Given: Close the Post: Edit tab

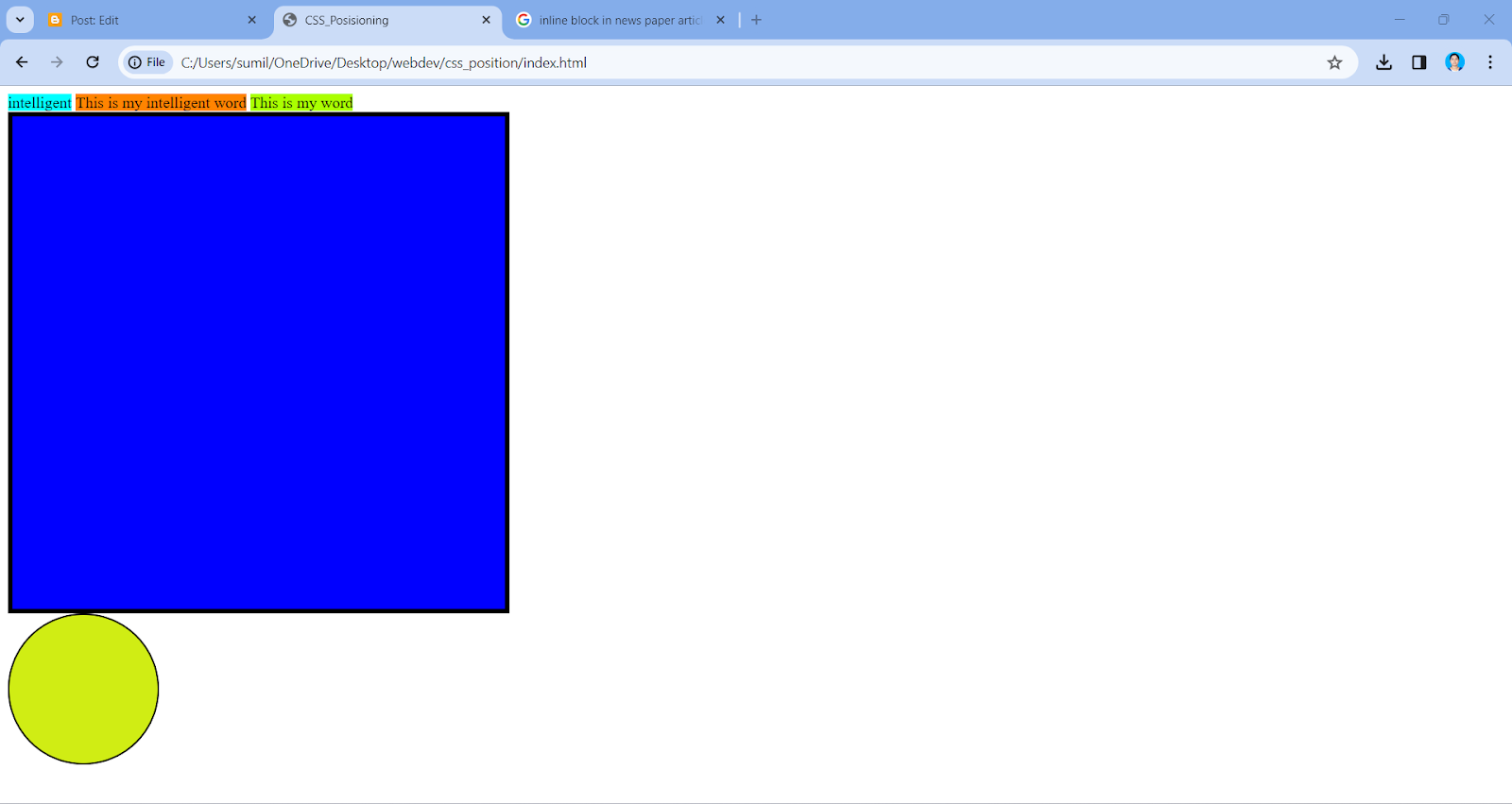Looking at the screenshot, I should [251, 20].
